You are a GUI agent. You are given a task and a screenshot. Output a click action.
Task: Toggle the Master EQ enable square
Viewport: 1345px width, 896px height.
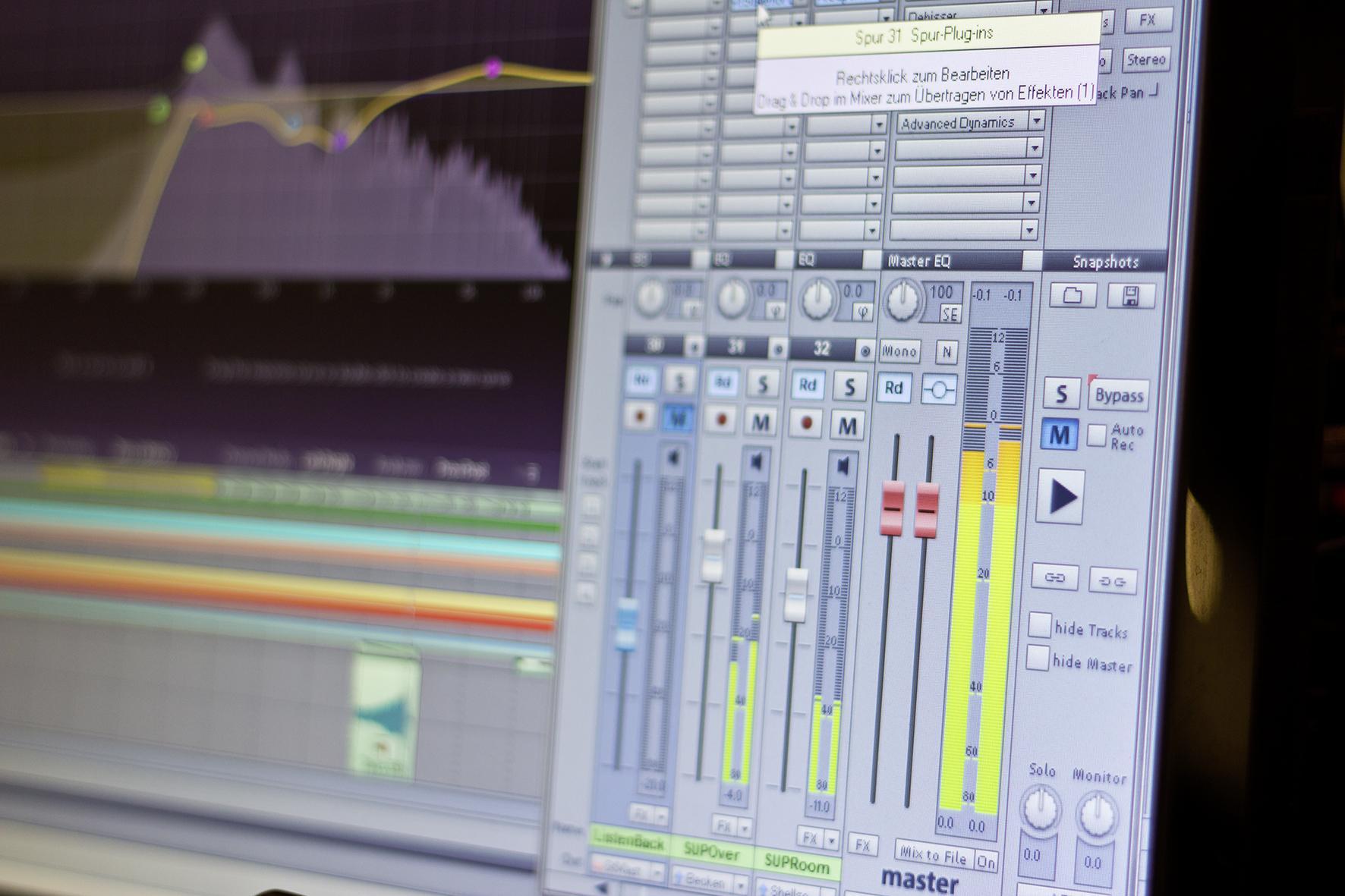1032,260
